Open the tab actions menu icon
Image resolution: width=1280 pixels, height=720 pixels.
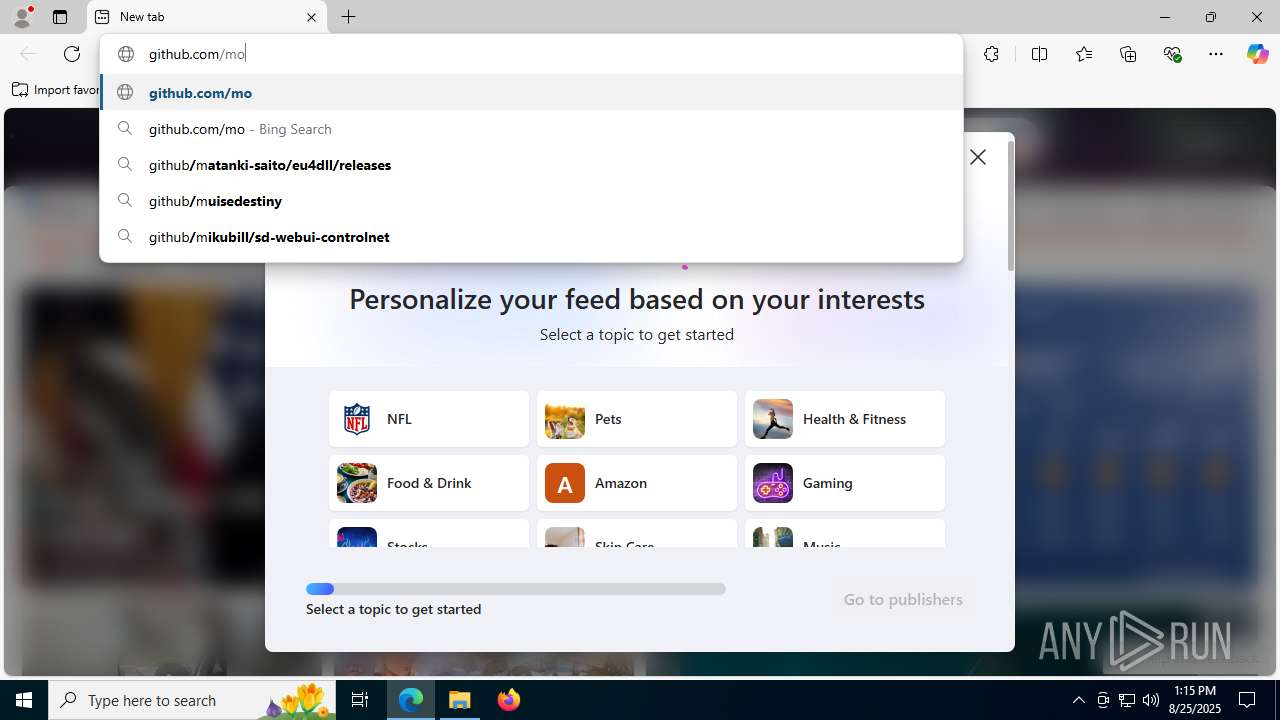60,17
